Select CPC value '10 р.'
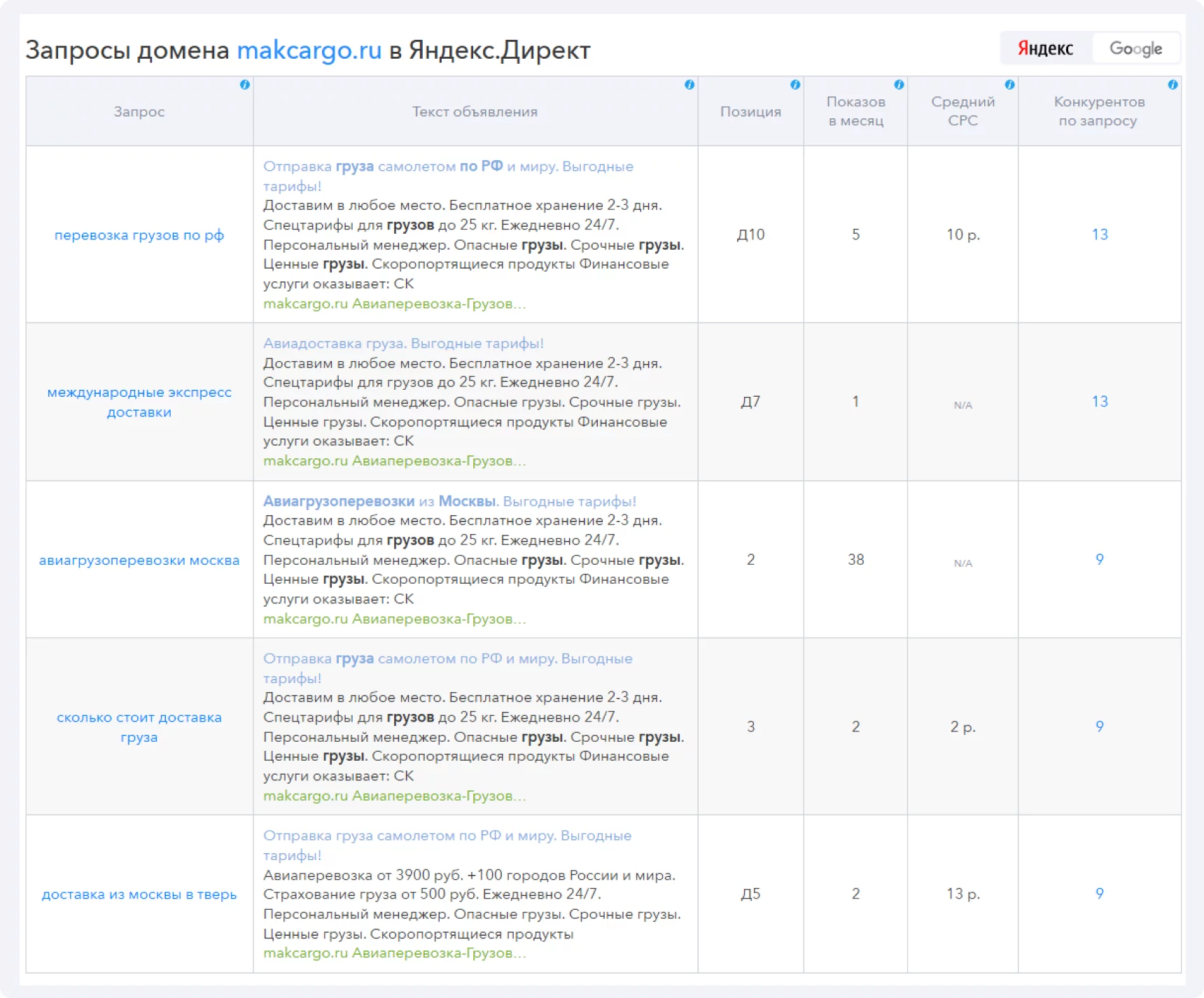The image size is (1204, 998). [x=962, y=234]
